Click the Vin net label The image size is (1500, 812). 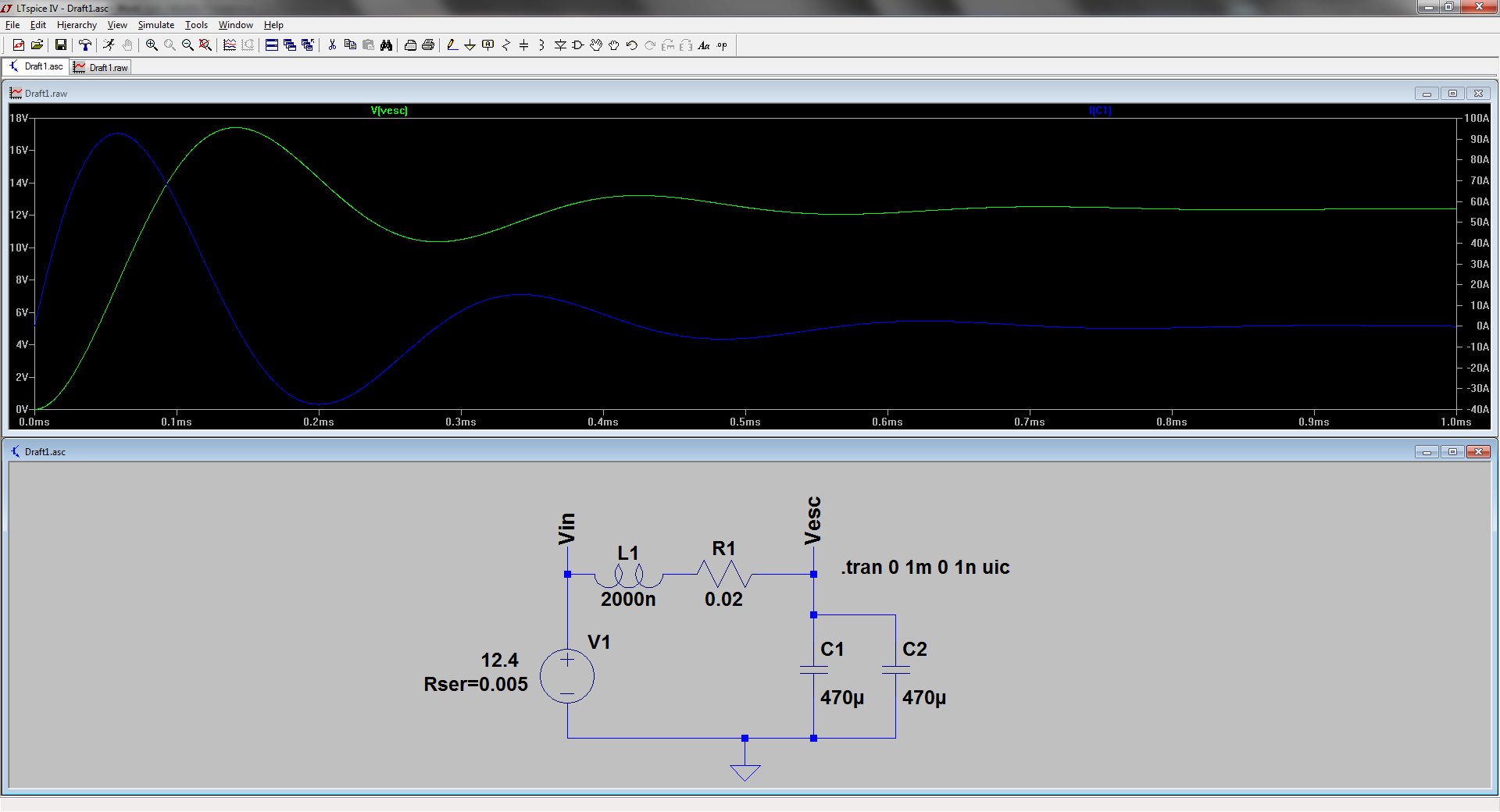[x=567, y=529]
